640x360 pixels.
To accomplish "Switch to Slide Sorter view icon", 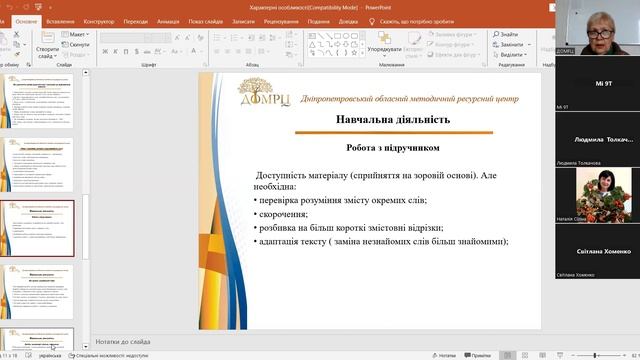I will 525,356.
